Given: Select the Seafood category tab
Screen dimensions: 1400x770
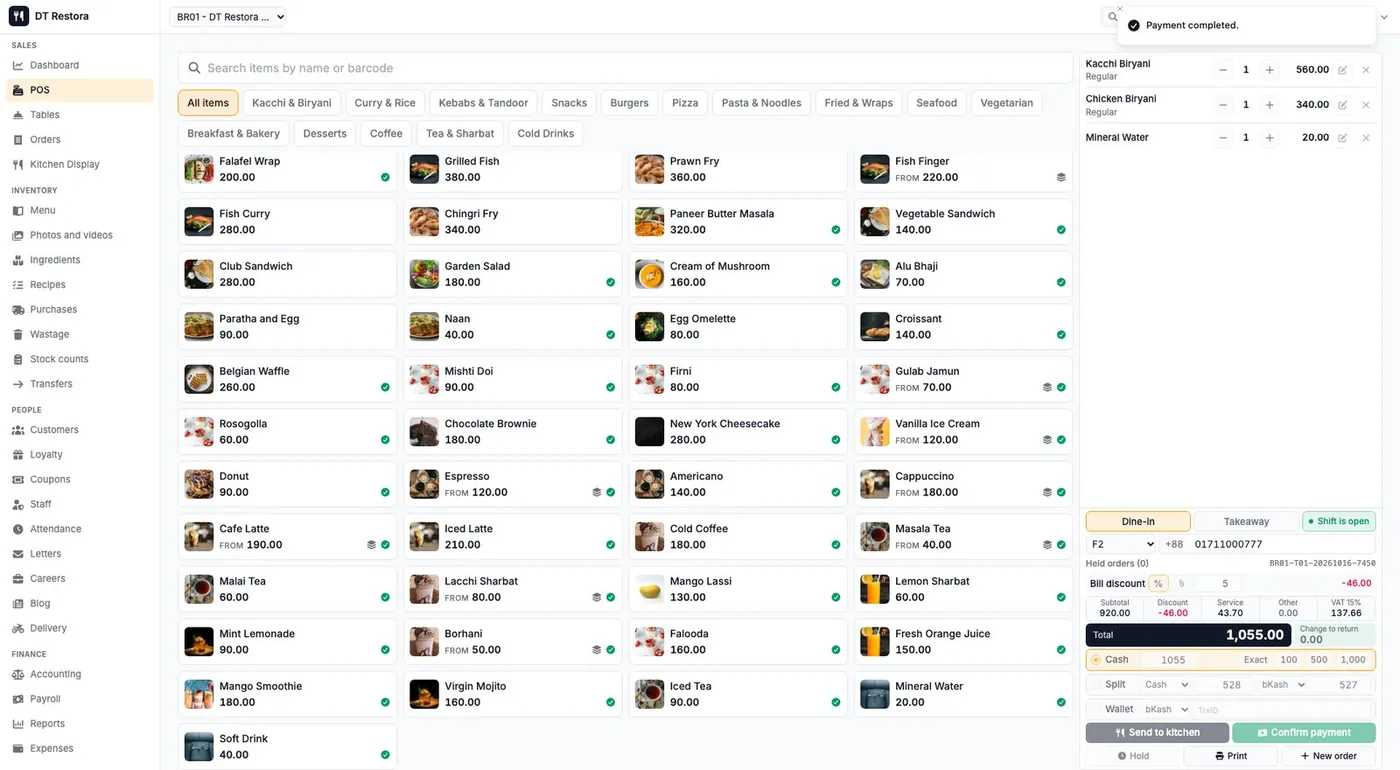Looking at the screenshot, I should (x=937, y=103).
